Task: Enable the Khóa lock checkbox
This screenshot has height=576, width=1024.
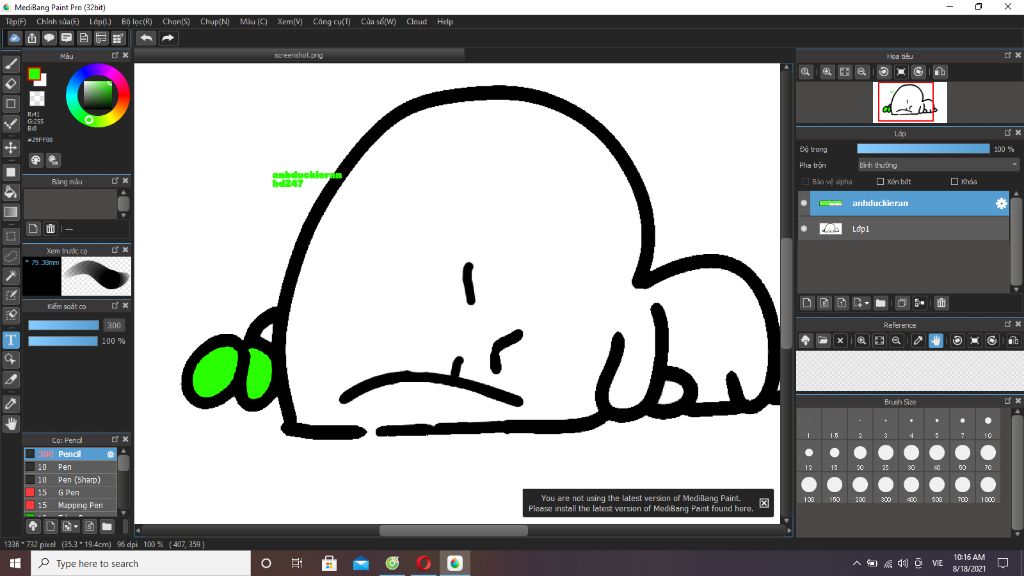Action: 954,182
